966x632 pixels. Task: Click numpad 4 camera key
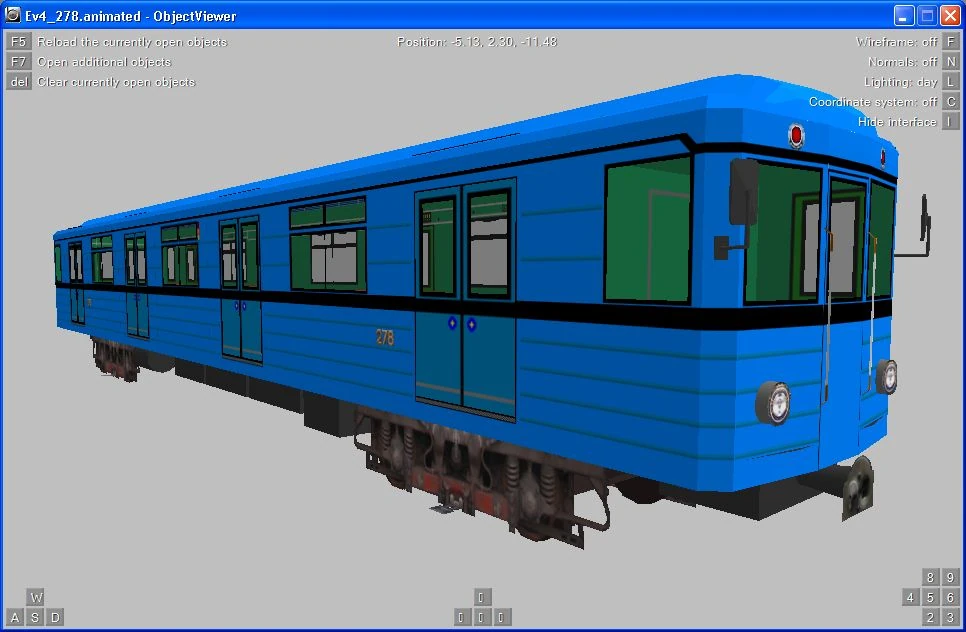tap(911, 597)
